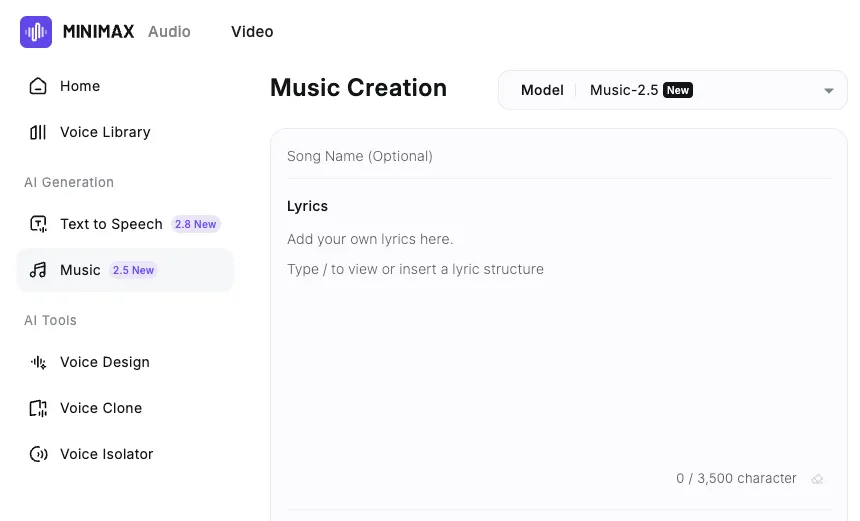Image resolution: width=860 pixels, height=521 pixels.
Task: Click the black New badge in Model selector
Action: pos(678,90)
